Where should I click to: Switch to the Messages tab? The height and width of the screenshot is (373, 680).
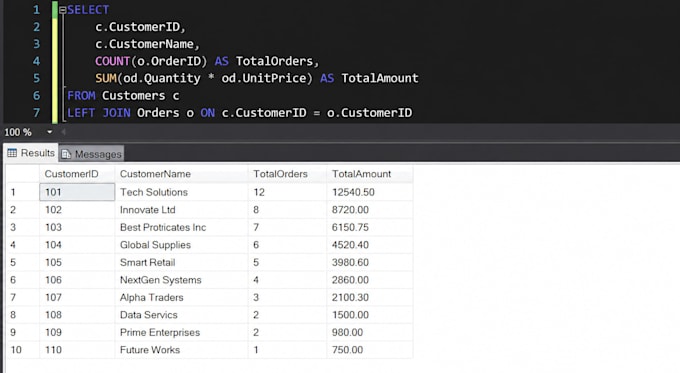pyautogui.click(x=91, y=154)
